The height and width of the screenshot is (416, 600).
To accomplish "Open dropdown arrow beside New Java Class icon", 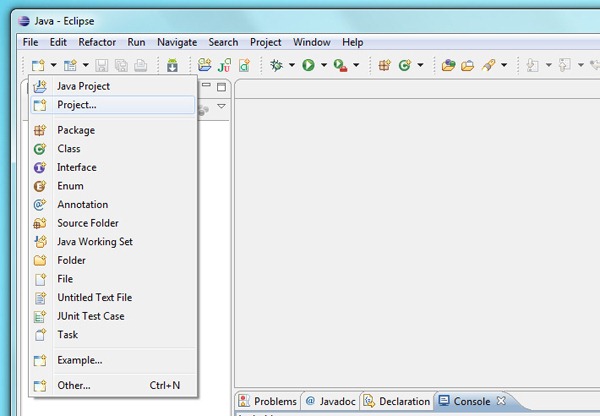I will 421,65.
